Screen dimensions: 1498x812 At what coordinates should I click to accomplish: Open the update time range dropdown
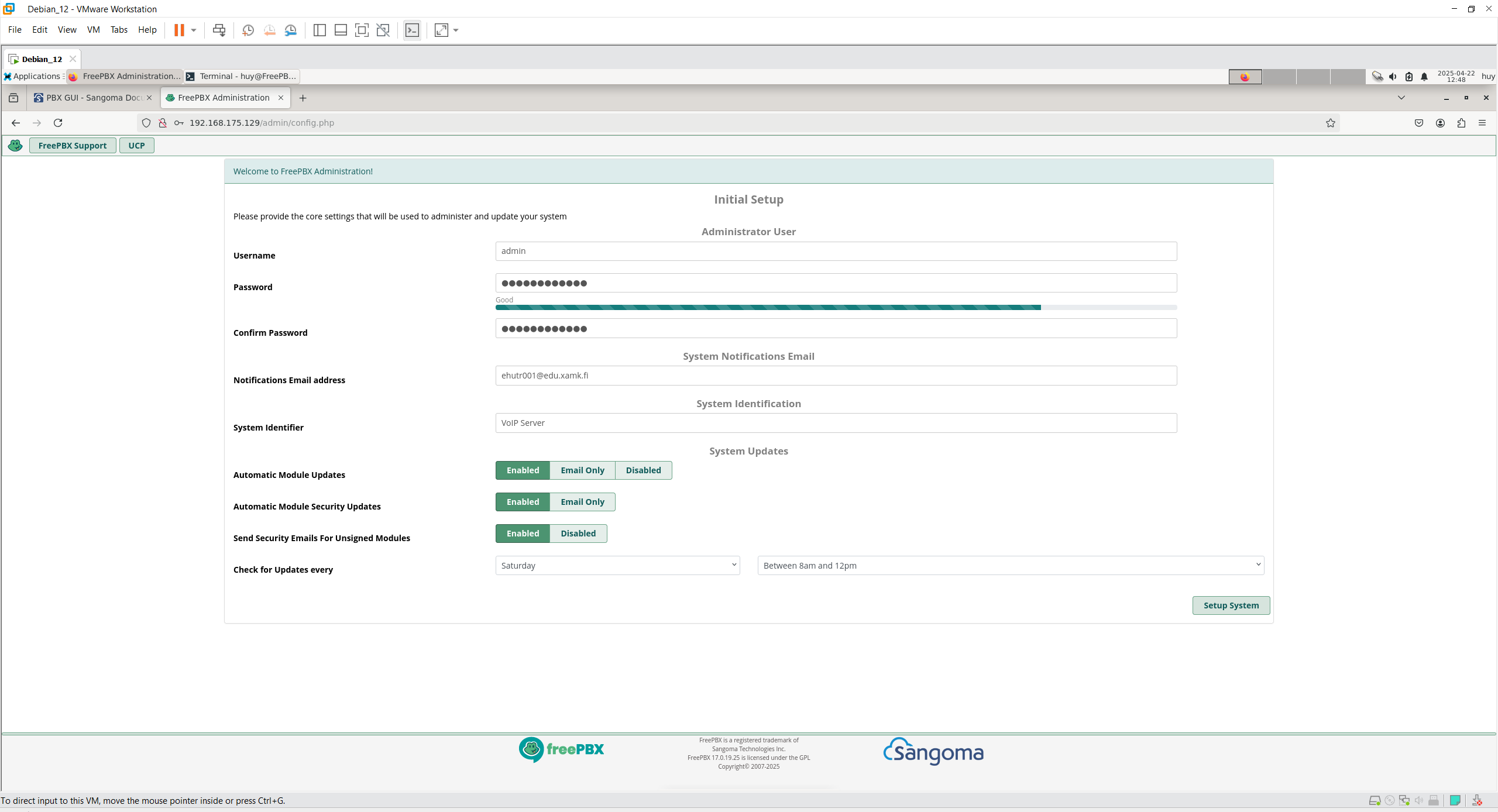coord(1011,566)
